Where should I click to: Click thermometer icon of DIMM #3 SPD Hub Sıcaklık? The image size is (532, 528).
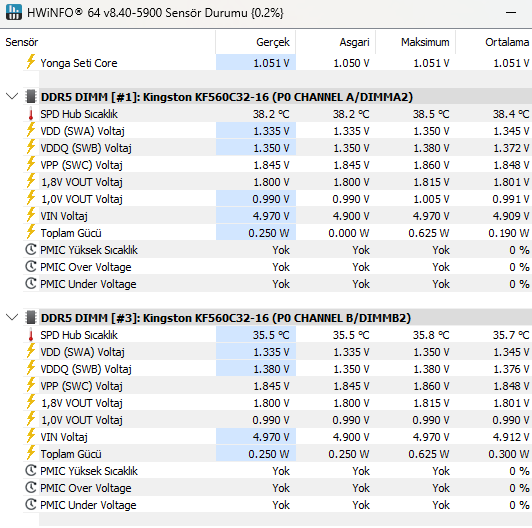[31, 335]
